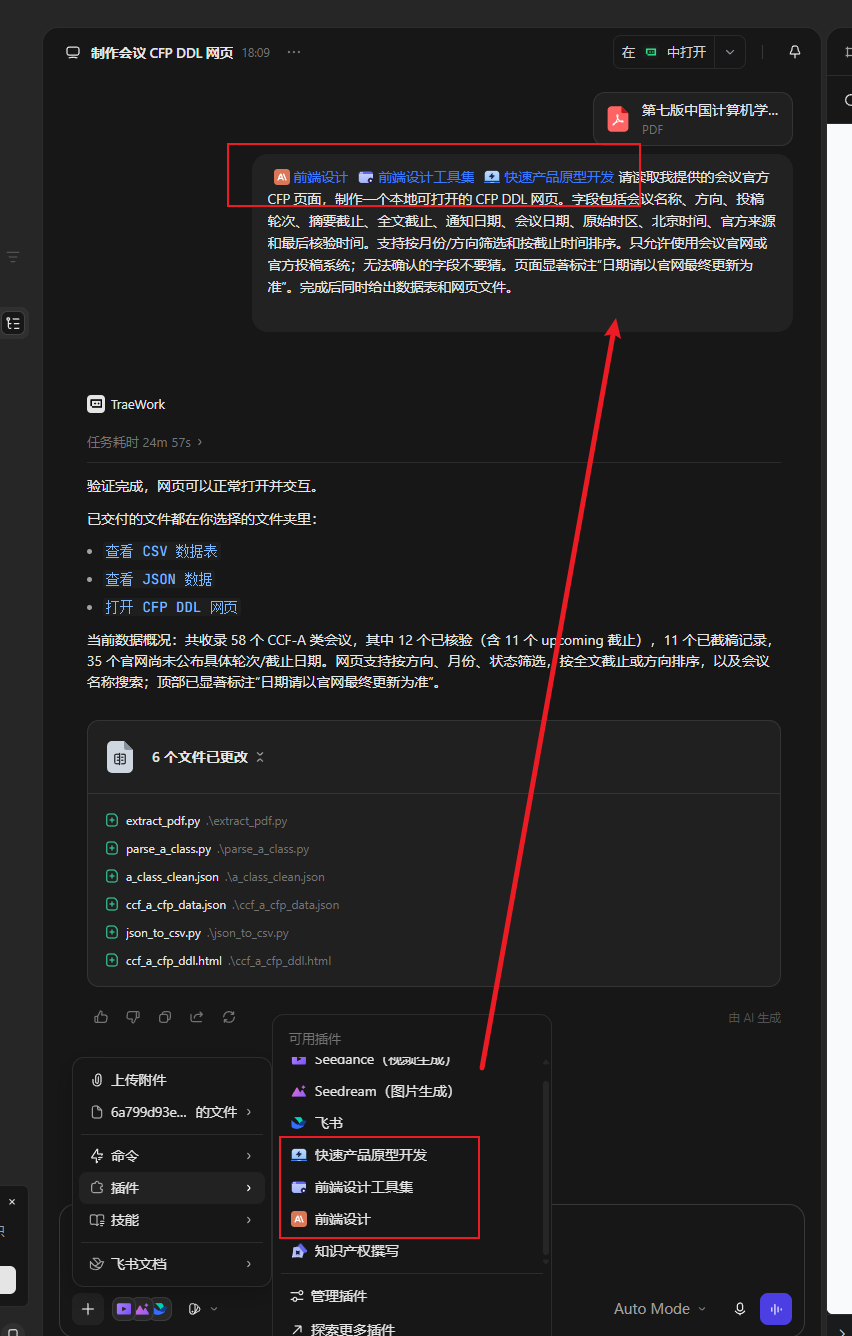The image size is (852, 1336).
Task: Click the purple voice waveform button
Action: click(x=776, y=1308)
